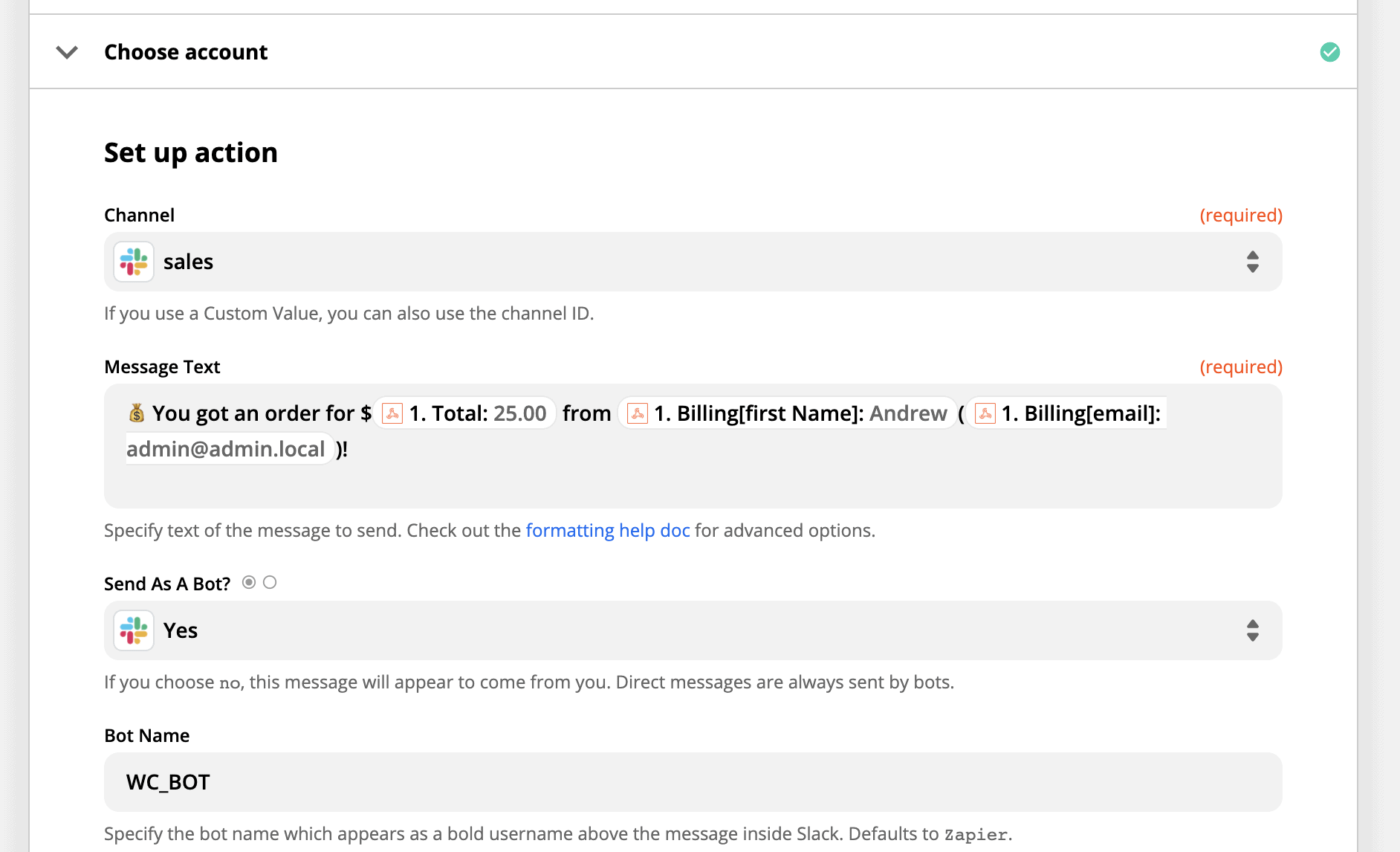Click the Custom Value channel ID hint text
The width and height of the screenshot is (1400, 852).
(349, 313)
